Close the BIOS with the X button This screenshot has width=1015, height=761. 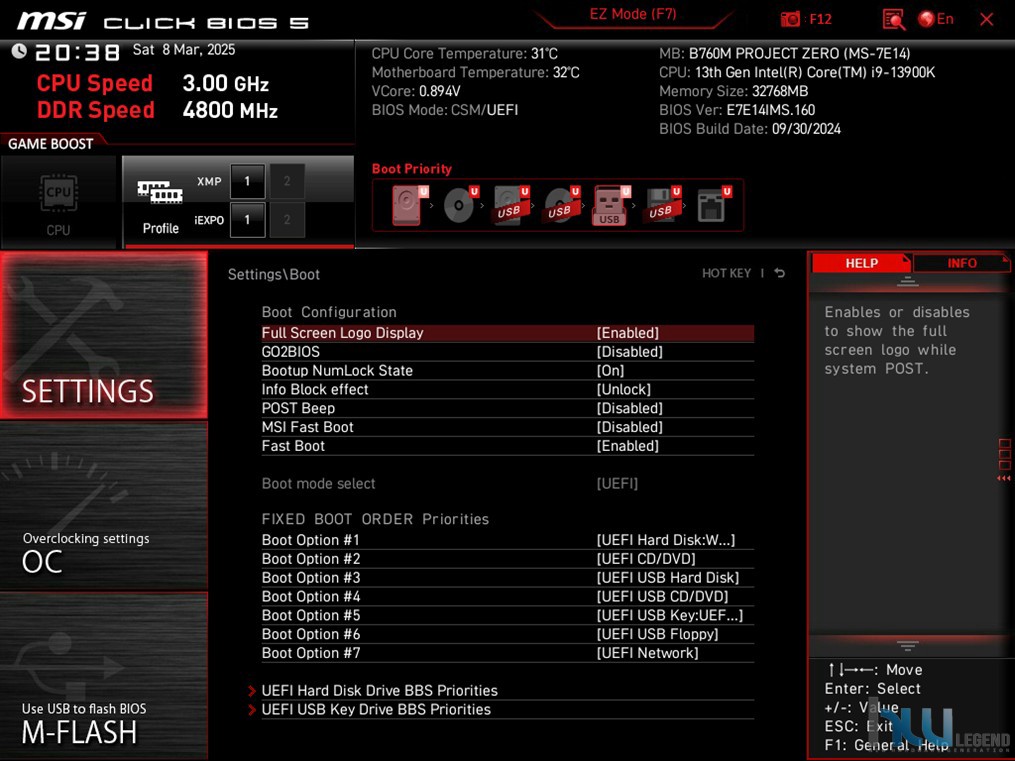click(x=987, y=19)
